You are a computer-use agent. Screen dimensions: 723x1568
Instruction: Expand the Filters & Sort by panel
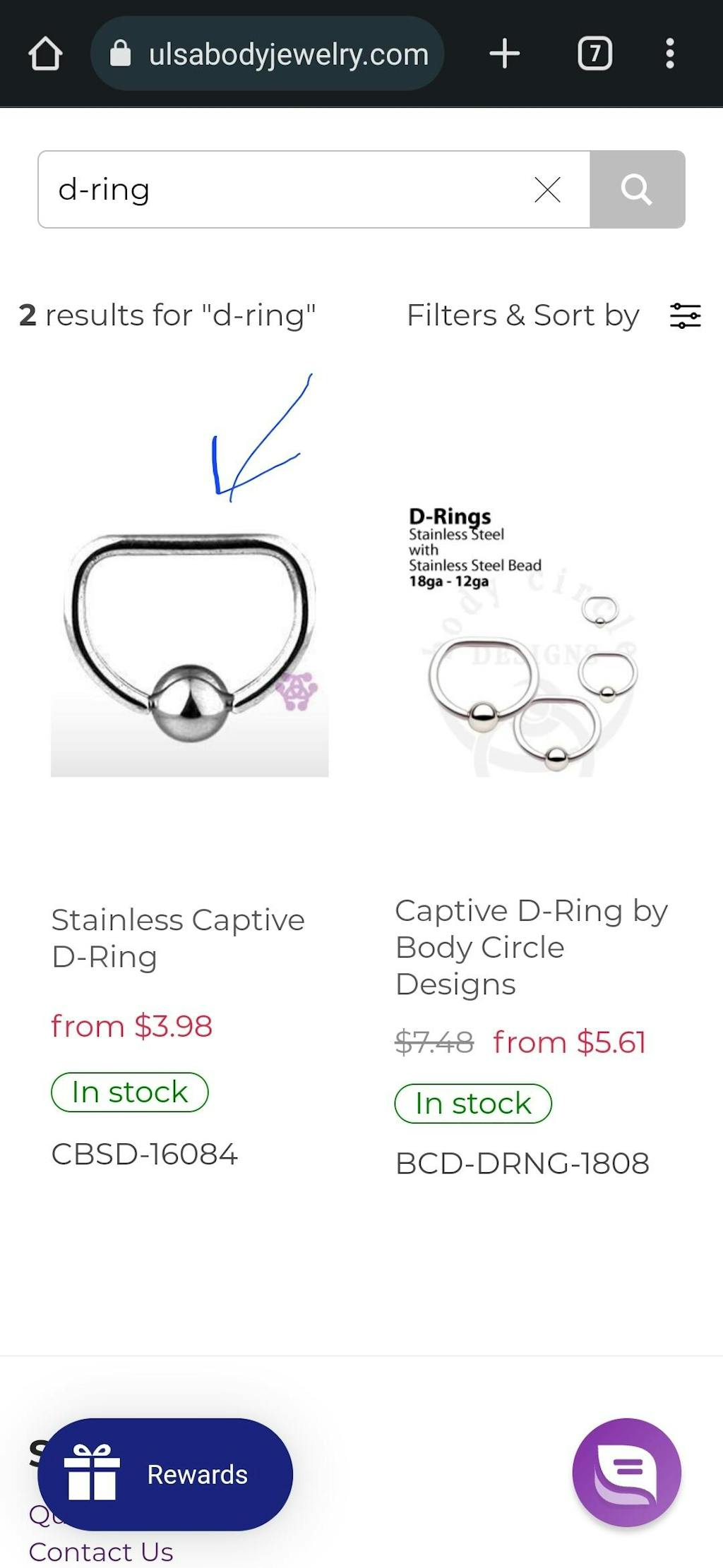522,315
